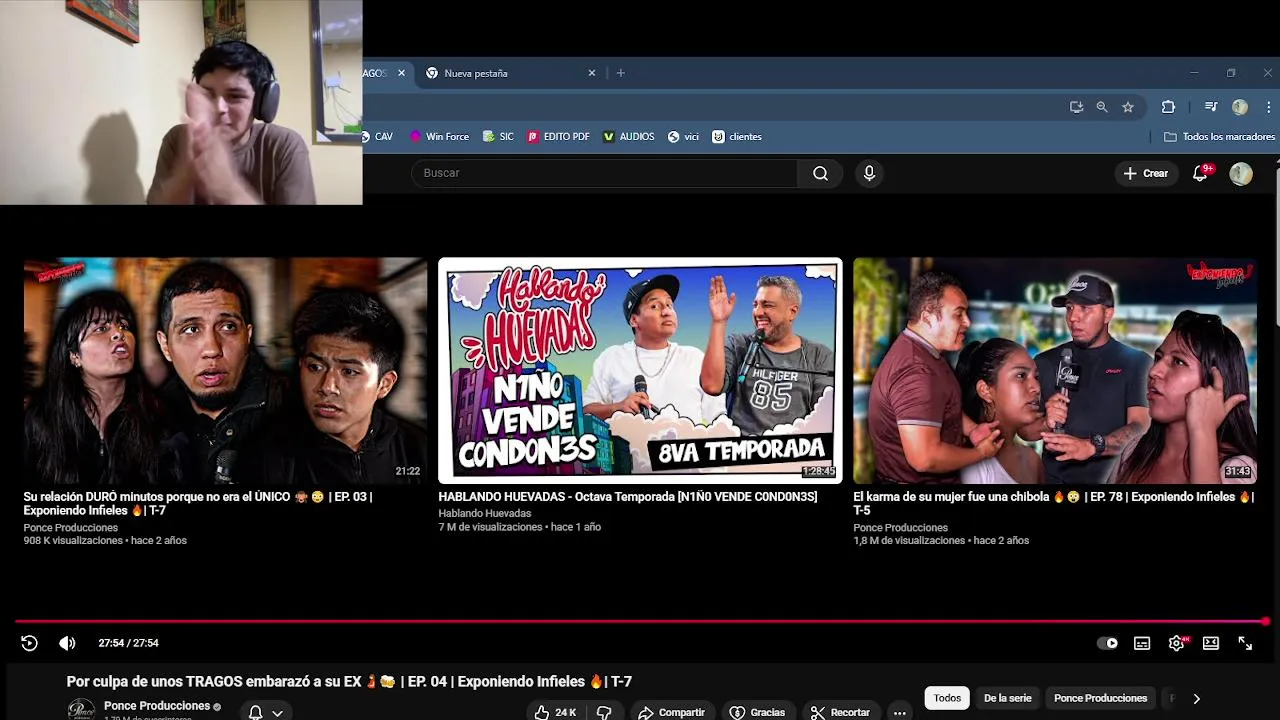Viewport: 1280px width, 720px height.
Task: Play the HABLANDO HUEVADAS suggested video thumbnail
Action: coord(640,370)
